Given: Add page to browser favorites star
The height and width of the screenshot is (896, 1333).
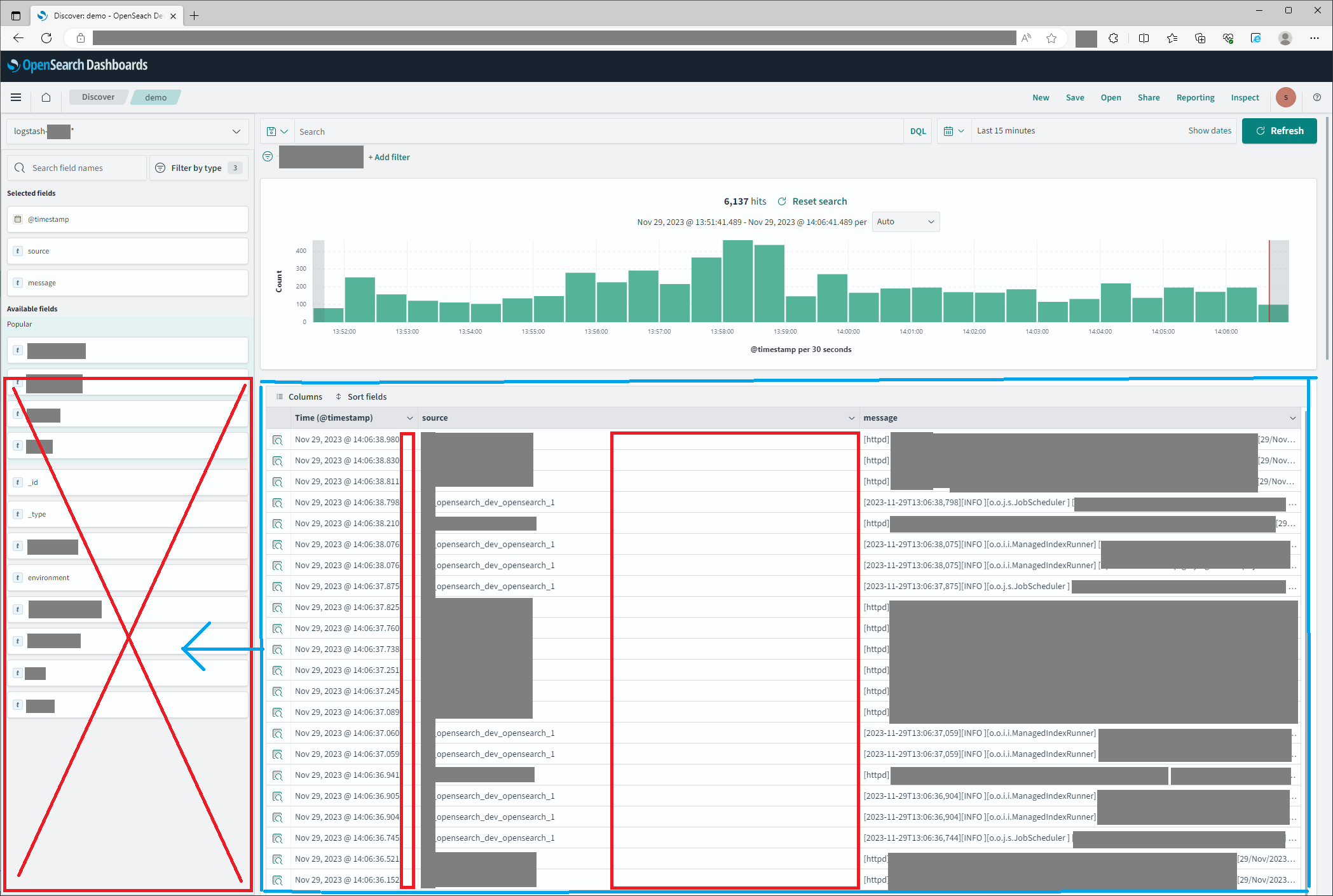Looking at the screenshot, I should coord(1051,38).
